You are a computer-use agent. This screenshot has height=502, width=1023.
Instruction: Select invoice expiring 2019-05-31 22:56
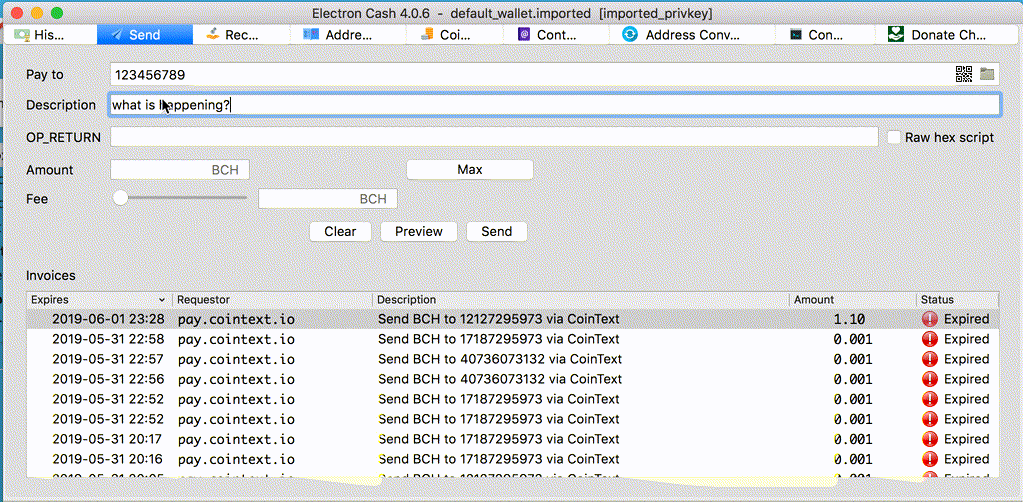click(513, 379)
